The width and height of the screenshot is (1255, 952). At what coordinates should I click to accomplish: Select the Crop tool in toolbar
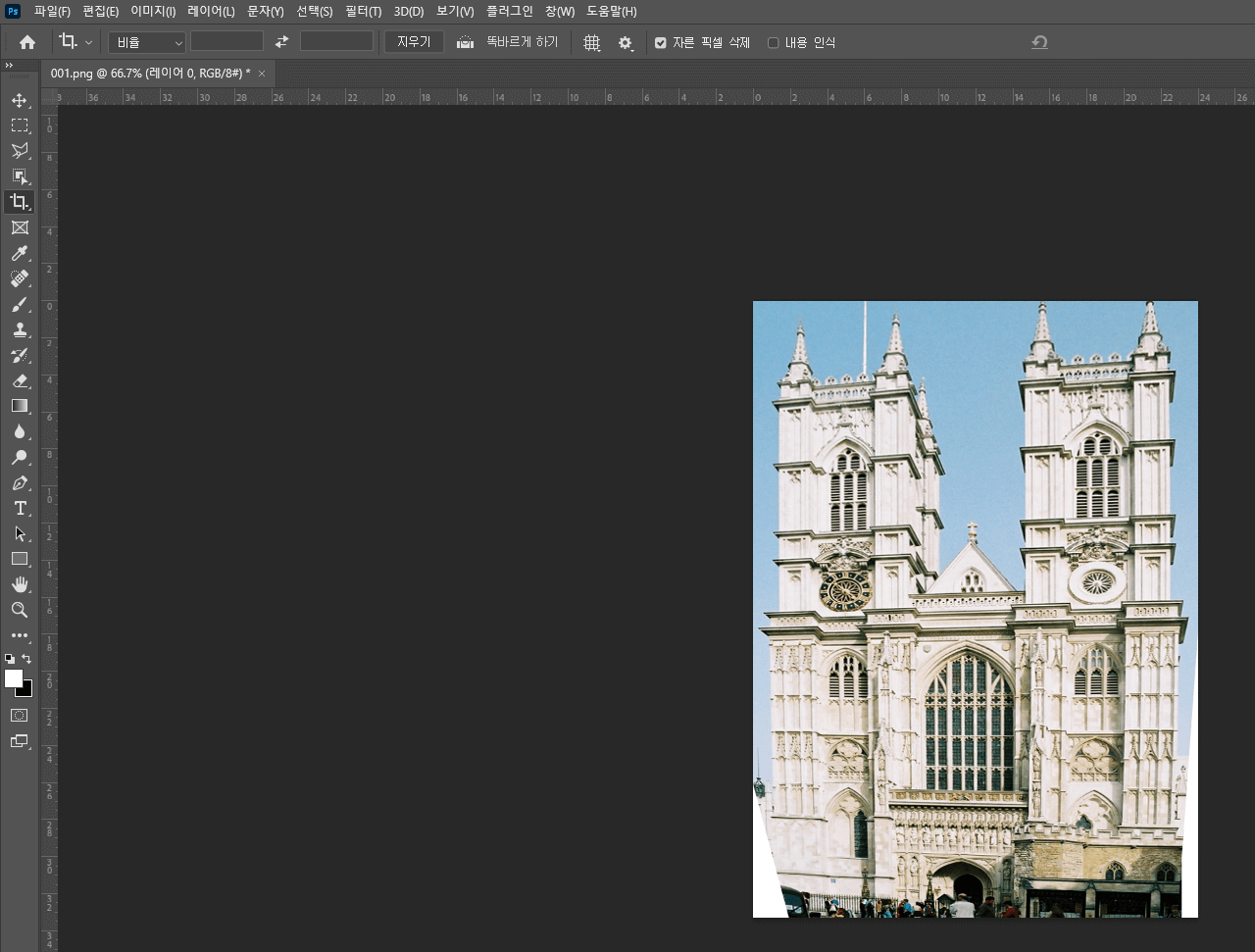coord(20,202)
